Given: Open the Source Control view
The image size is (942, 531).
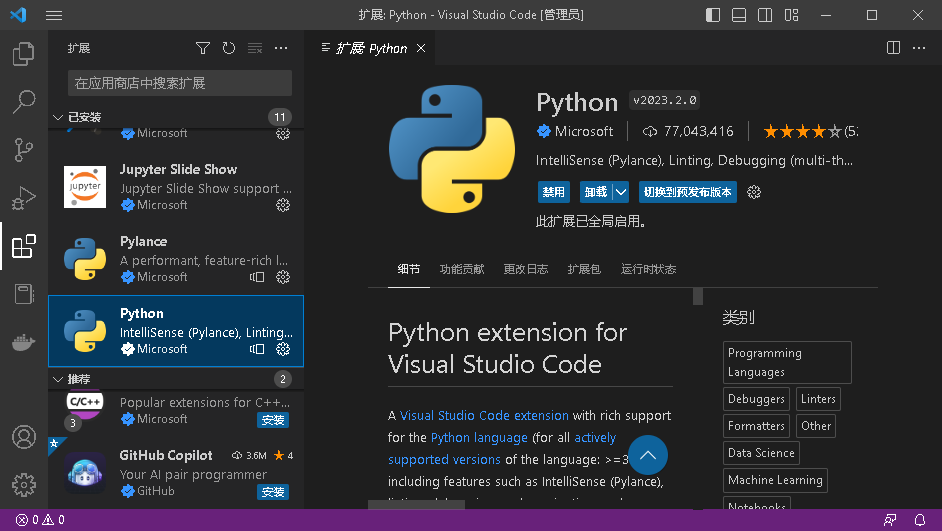Looking at the screenshot, I should pos(23,150).
